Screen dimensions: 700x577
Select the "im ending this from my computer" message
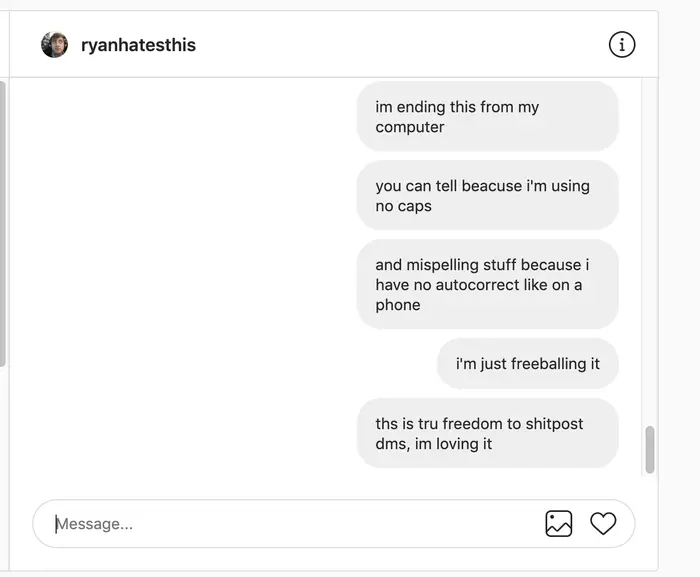pos(487,117)
